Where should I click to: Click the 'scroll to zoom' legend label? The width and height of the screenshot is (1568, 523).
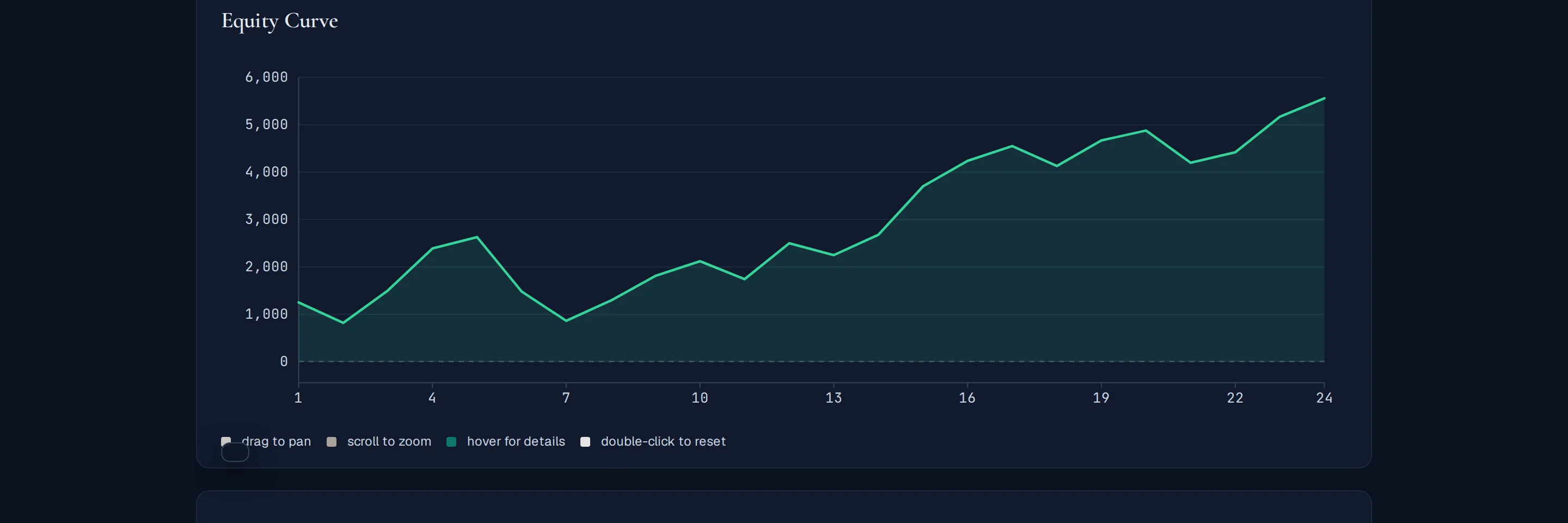point(389,441)
